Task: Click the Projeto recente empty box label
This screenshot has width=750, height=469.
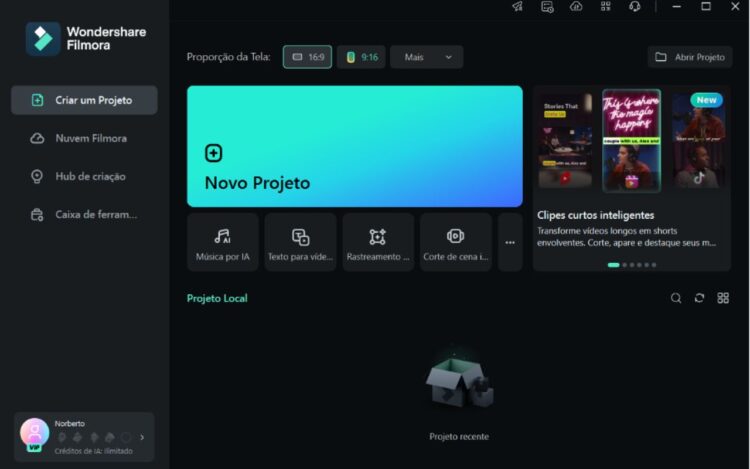Action: click(459, 436)
